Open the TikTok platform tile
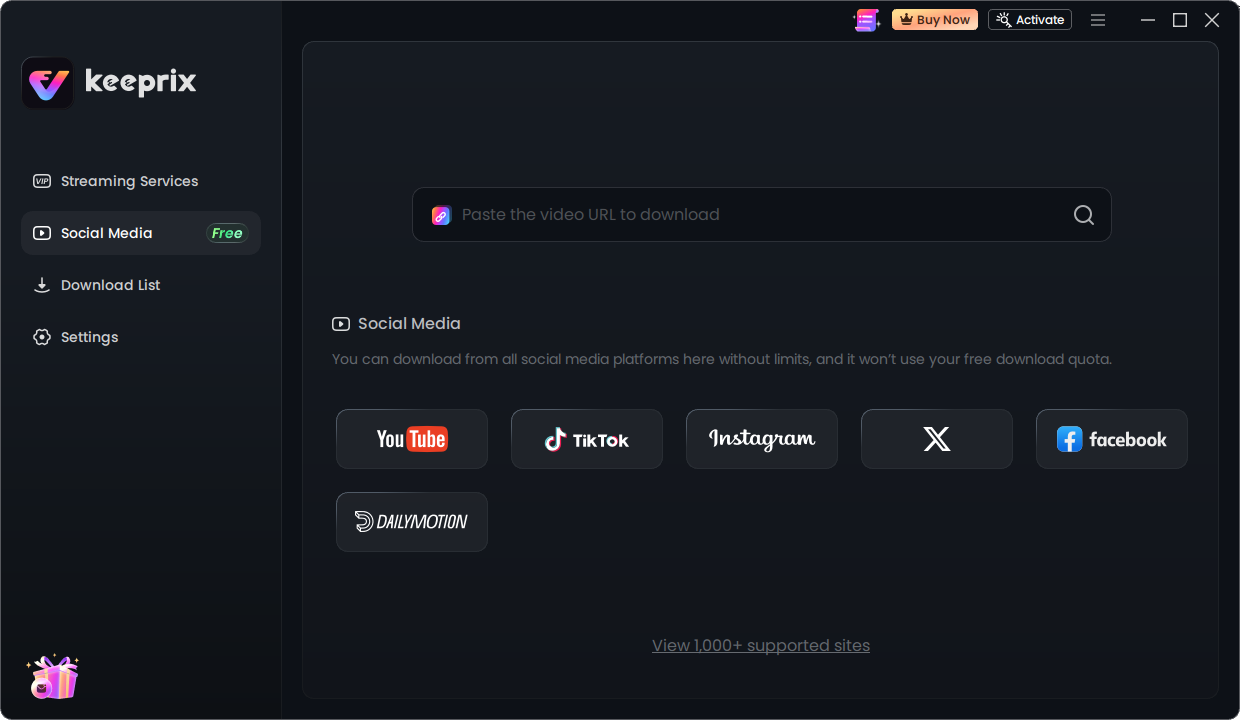The height and width of the screenshot is (720, 1240). point(587,439)
